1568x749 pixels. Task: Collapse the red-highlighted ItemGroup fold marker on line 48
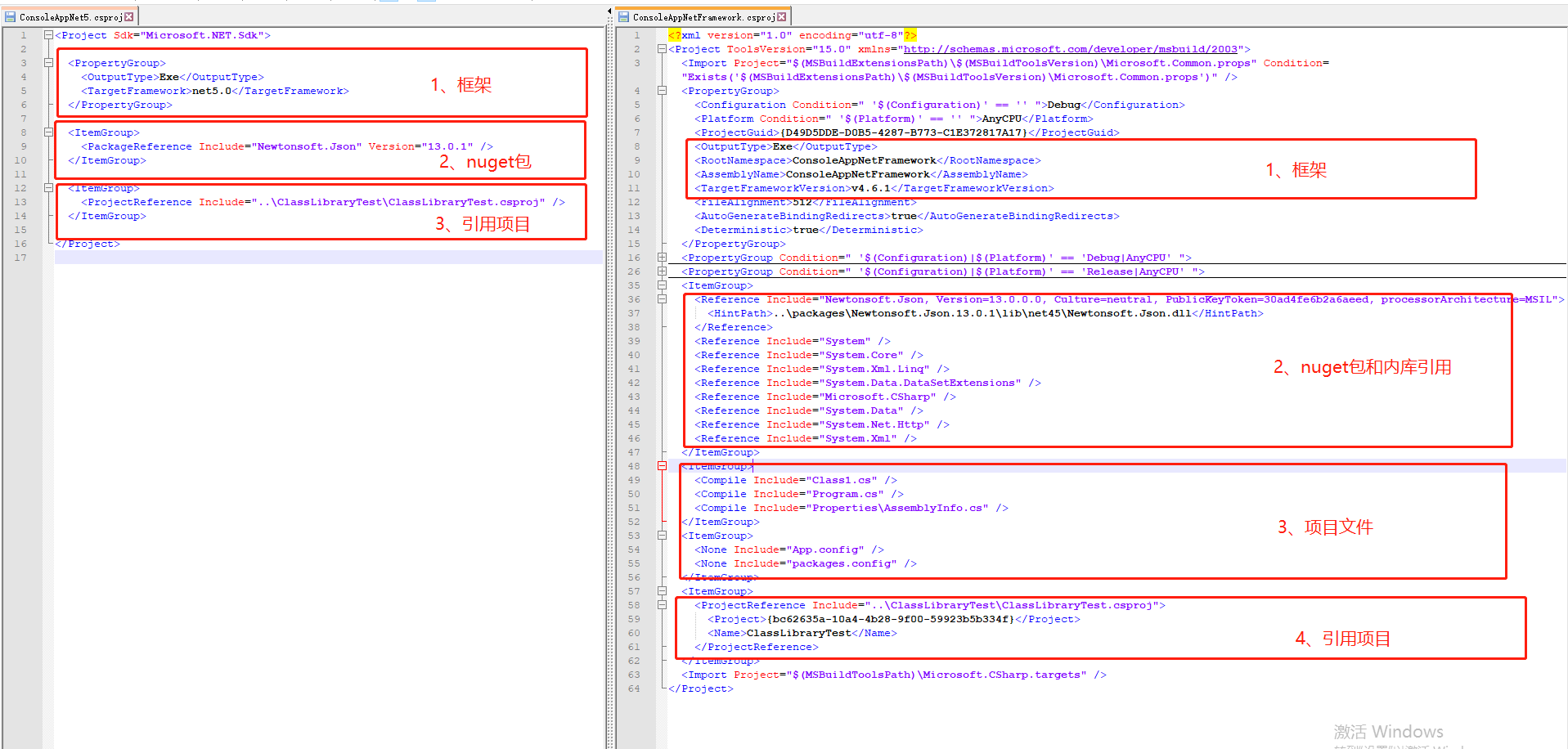(x=662, y=466)
